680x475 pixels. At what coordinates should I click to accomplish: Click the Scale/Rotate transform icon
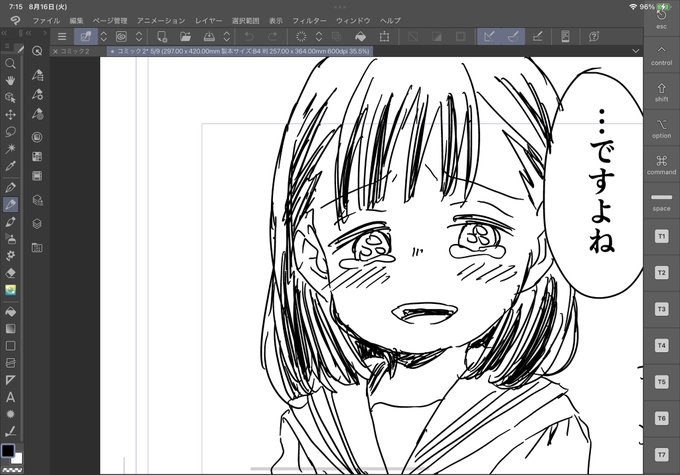tap(384, 36)
